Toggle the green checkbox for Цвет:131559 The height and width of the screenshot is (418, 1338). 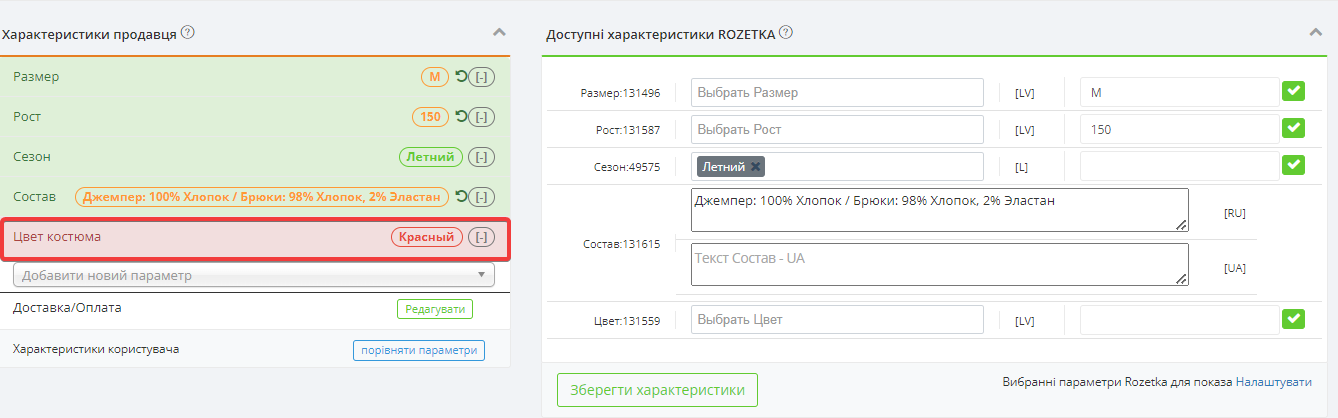(1294, 319)
